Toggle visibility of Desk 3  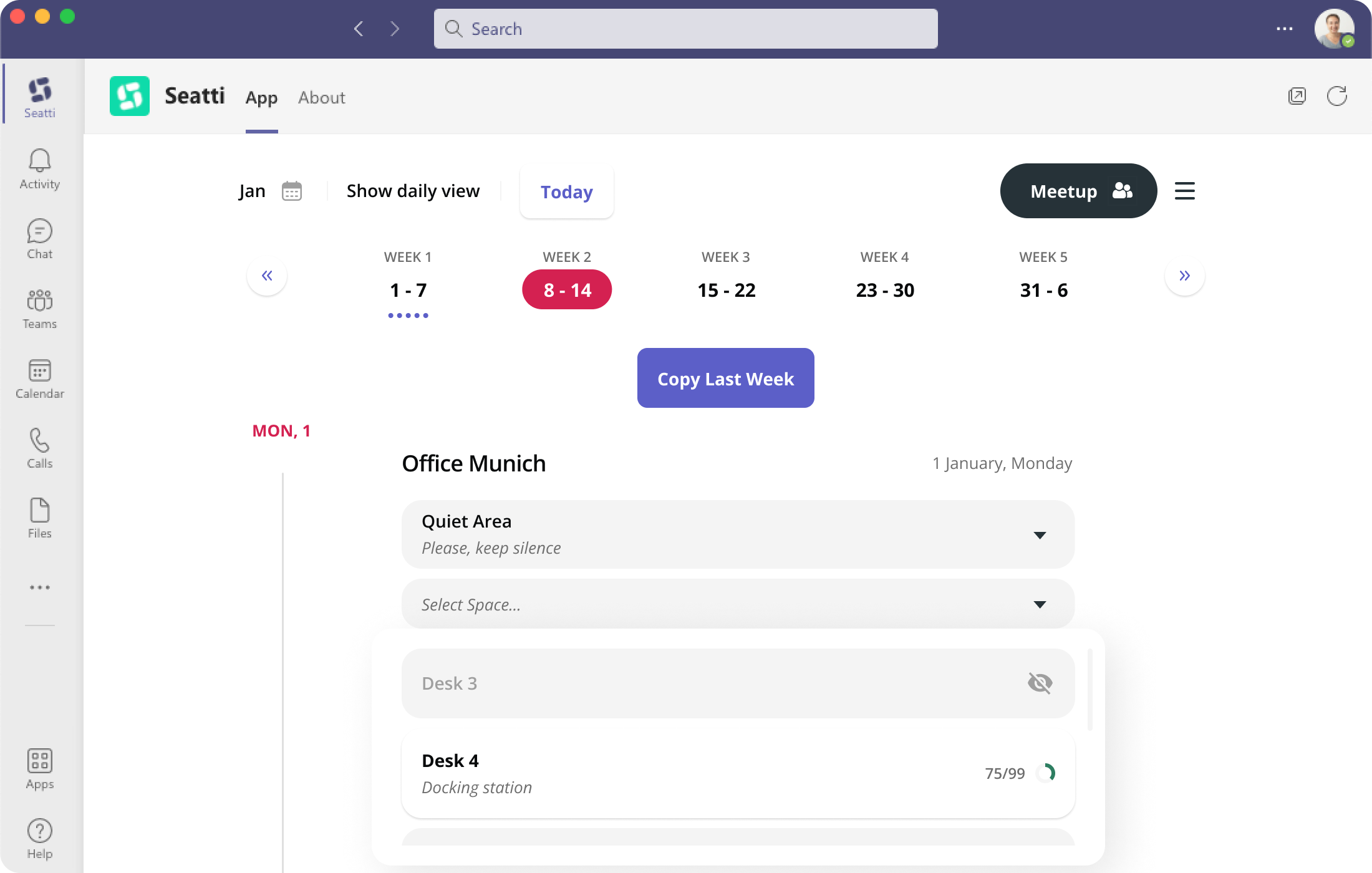point(1040,683)
